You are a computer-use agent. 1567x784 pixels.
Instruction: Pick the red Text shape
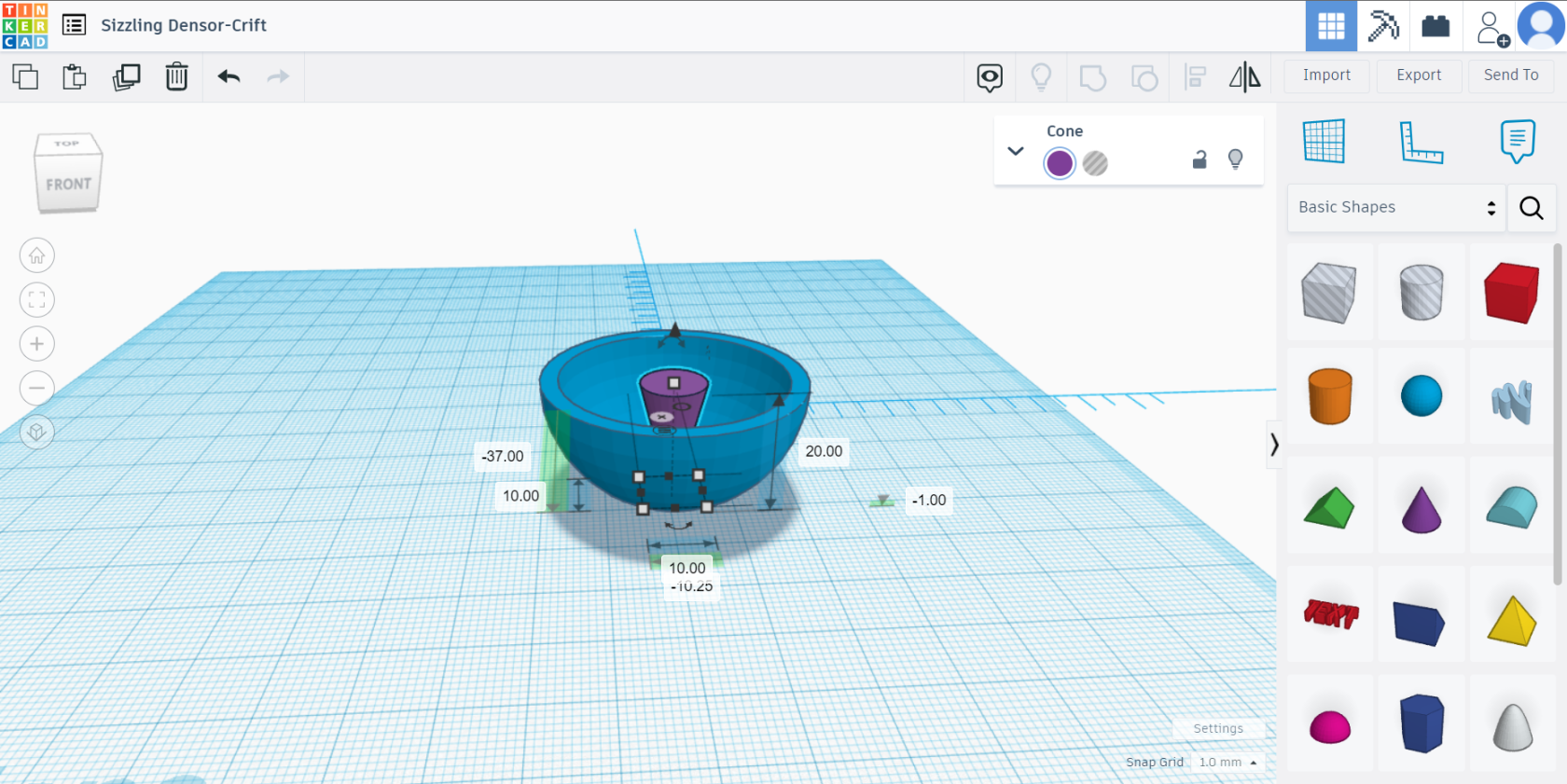(x=1331, y=613)
